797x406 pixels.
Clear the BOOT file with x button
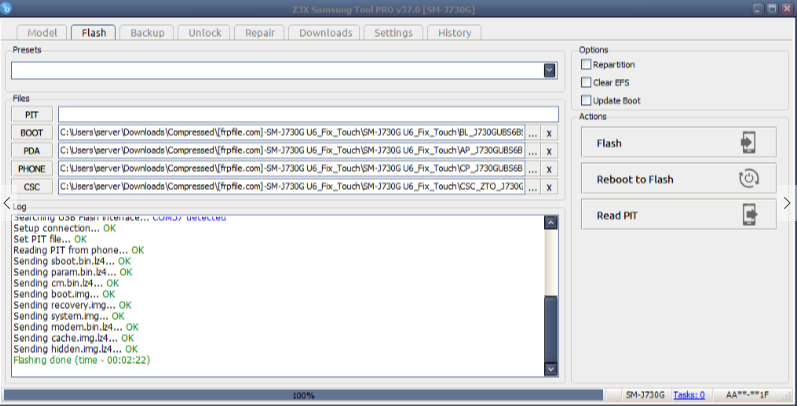pyautogui.click(x=549, y=133)
